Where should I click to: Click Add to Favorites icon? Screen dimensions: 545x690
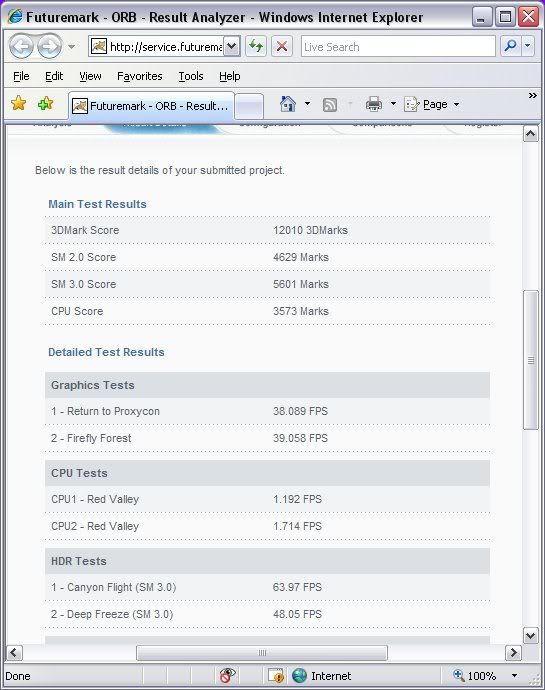(45, 104)
